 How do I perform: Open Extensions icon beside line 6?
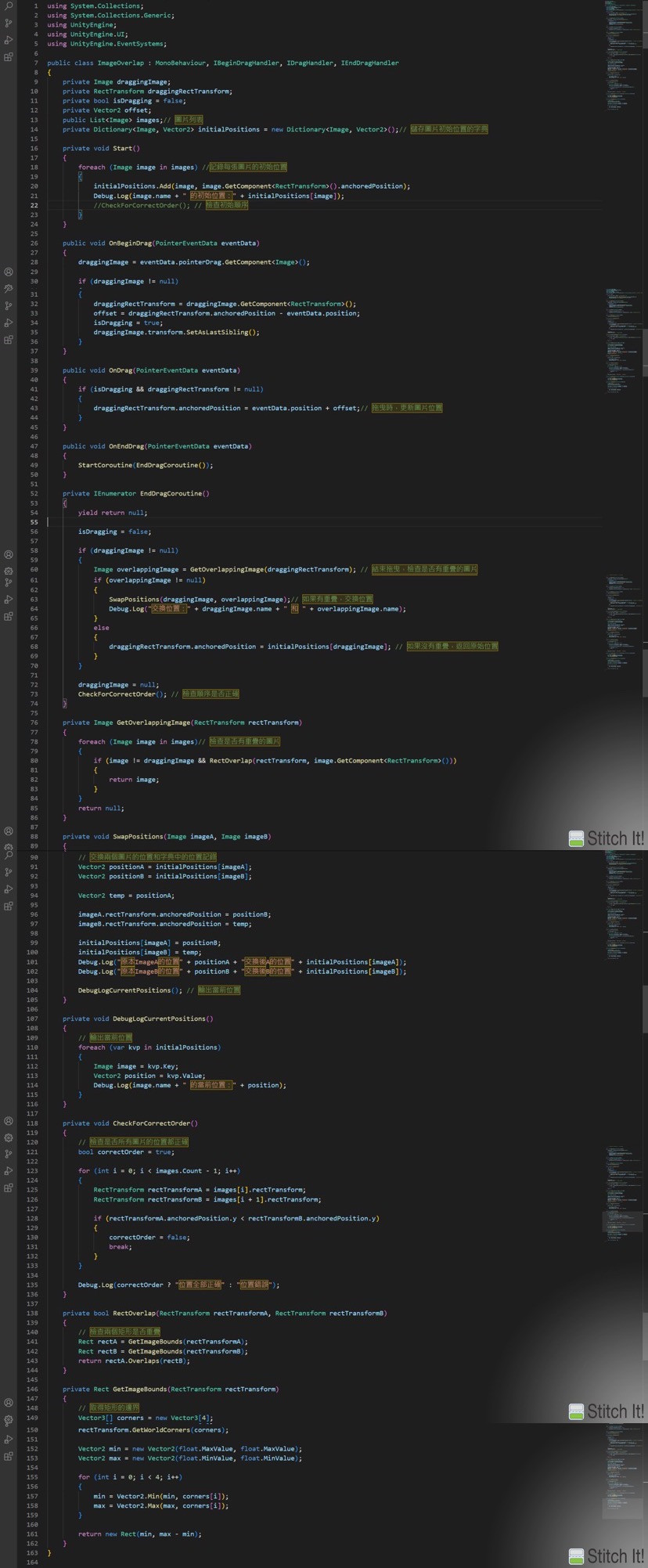9,57
